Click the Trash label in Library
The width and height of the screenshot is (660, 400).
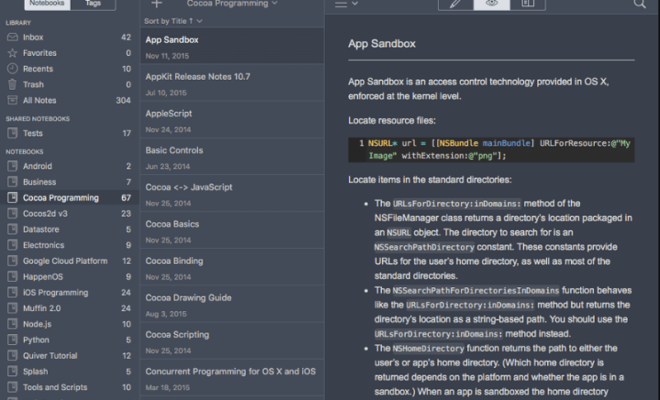33,85
